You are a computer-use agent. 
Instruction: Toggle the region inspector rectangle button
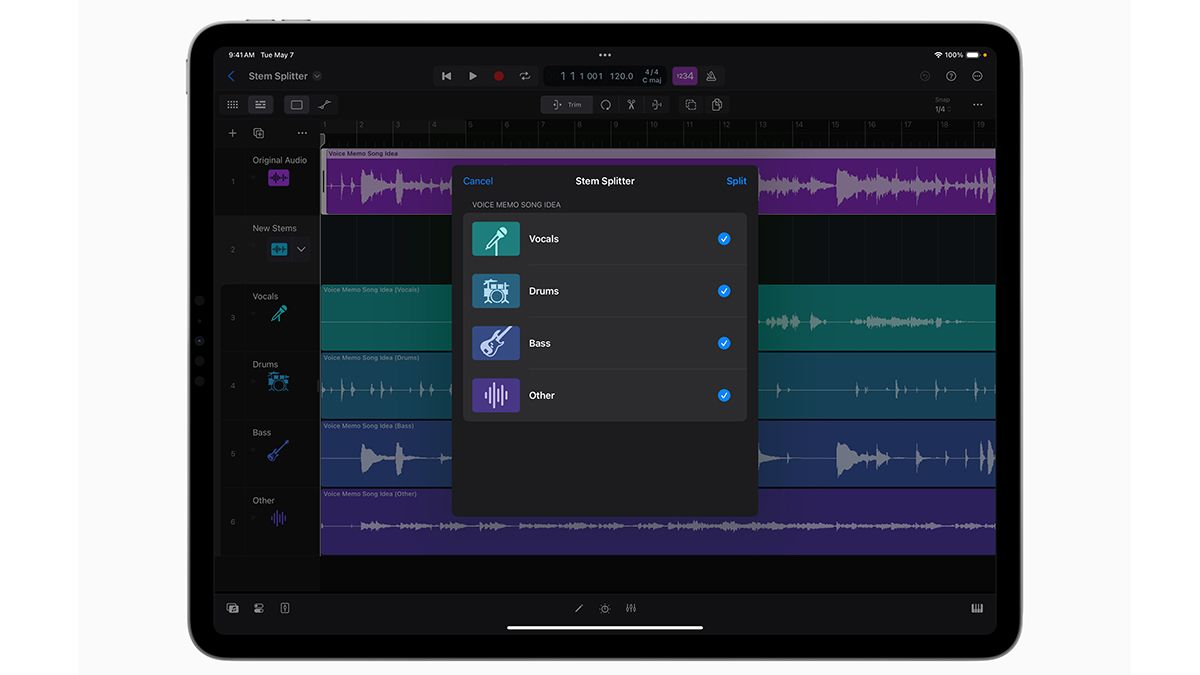coord(297,104)
